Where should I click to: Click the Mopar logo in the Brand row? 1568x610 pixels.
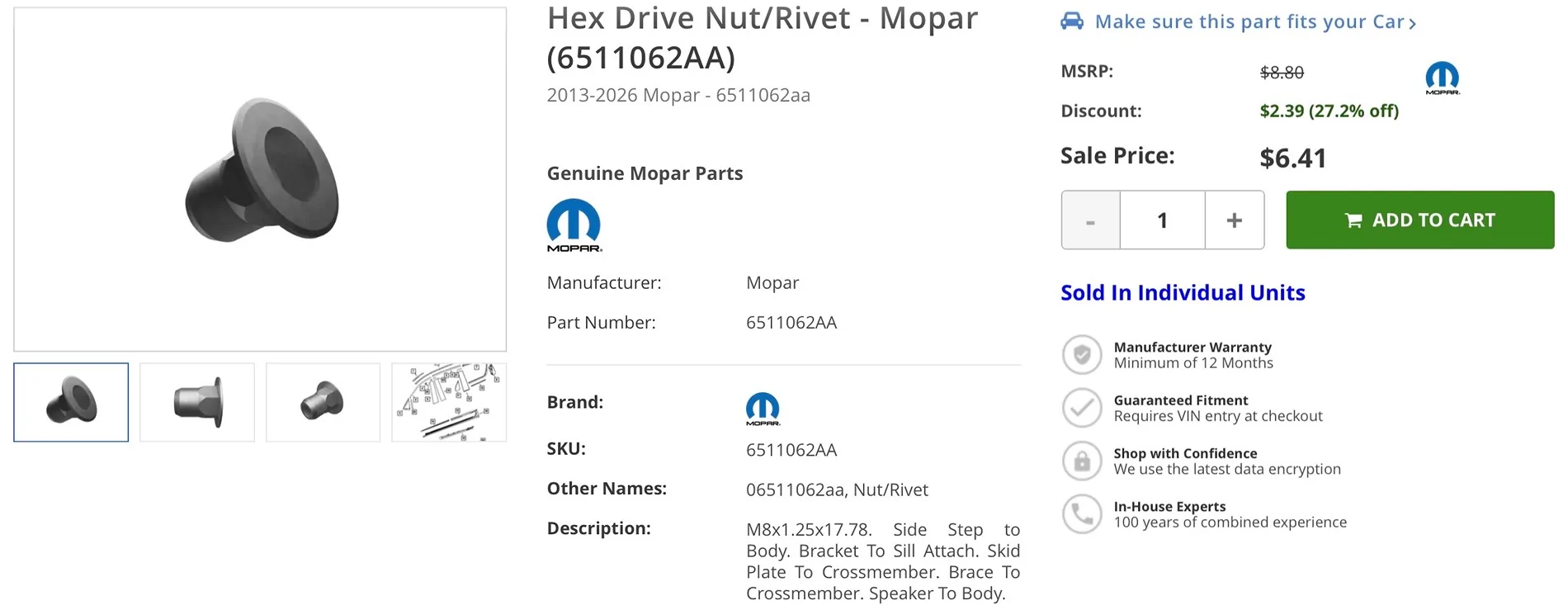point(763,409)
